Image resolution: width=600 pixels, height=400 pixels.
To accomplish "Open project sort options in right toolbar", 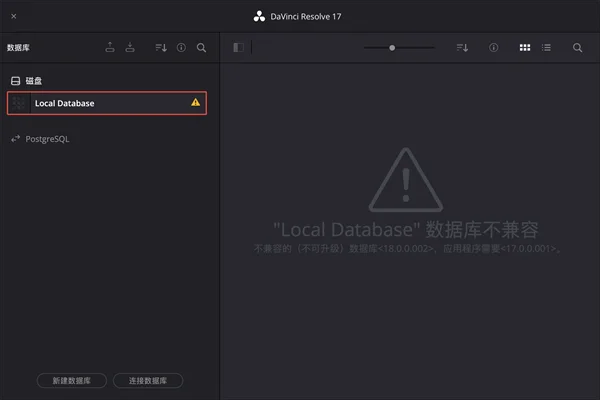I will tap(462, 47).
